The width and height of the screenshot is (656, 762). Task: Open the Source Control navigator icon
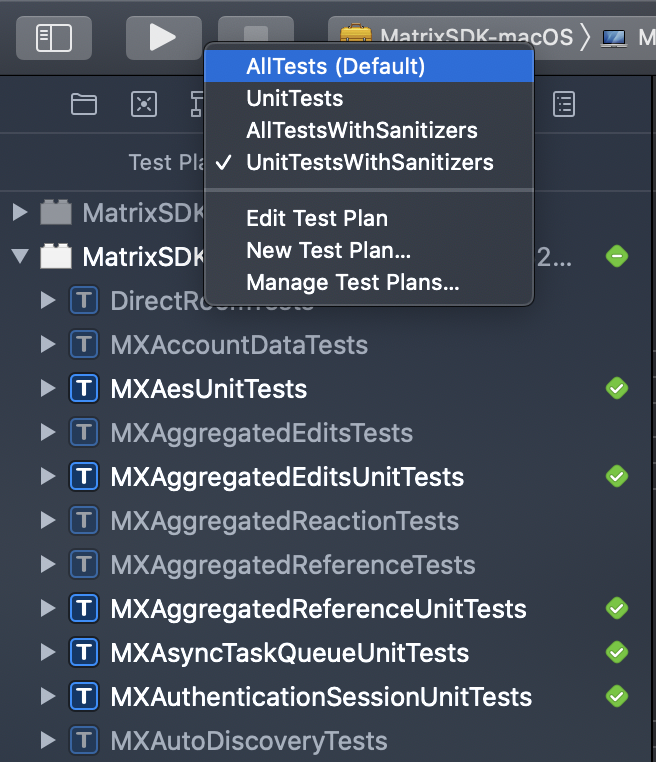click(144, 104)
